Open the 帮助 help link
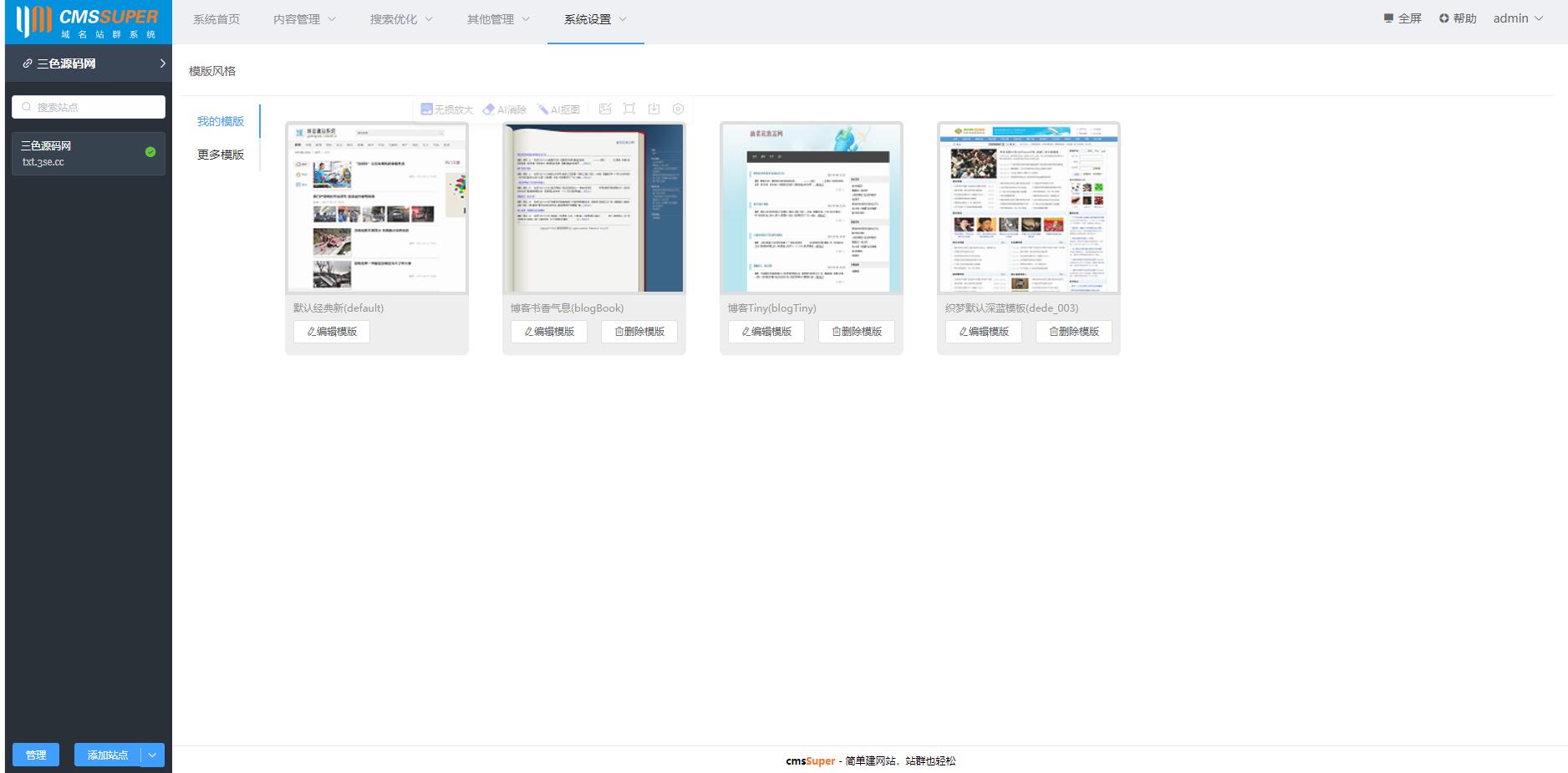Viewport: 1568px width, 773px height. (1458, 18)
